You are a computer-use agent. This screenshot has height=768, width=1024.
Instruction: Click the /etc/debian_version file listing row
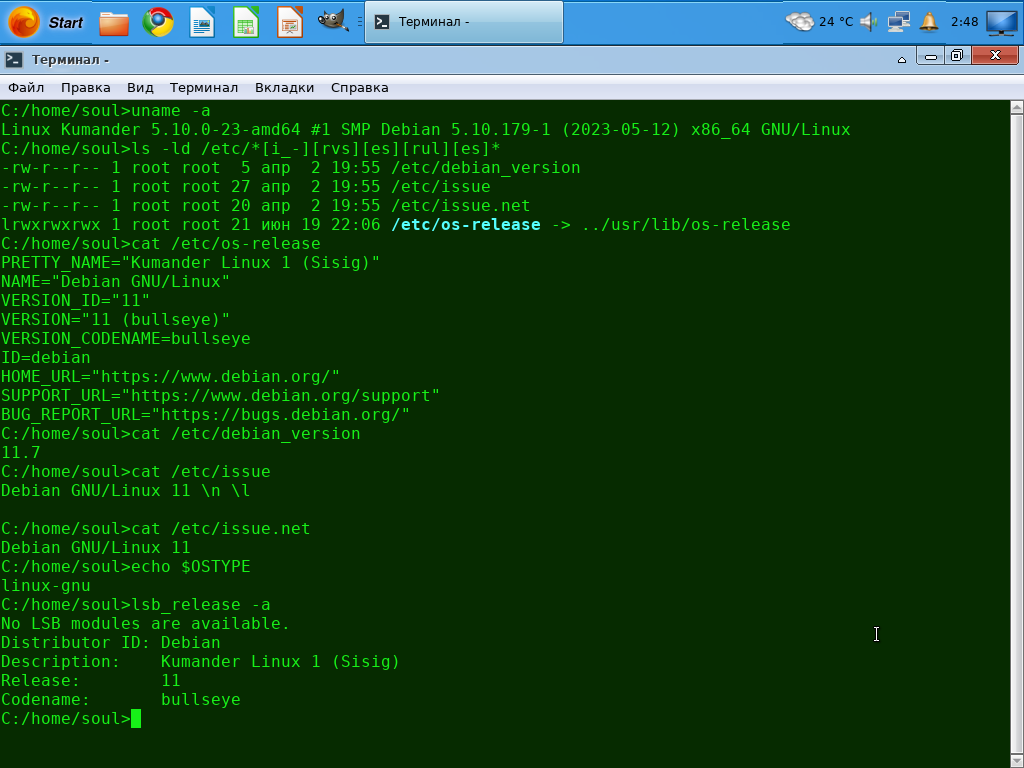click(x=291, y=168)
